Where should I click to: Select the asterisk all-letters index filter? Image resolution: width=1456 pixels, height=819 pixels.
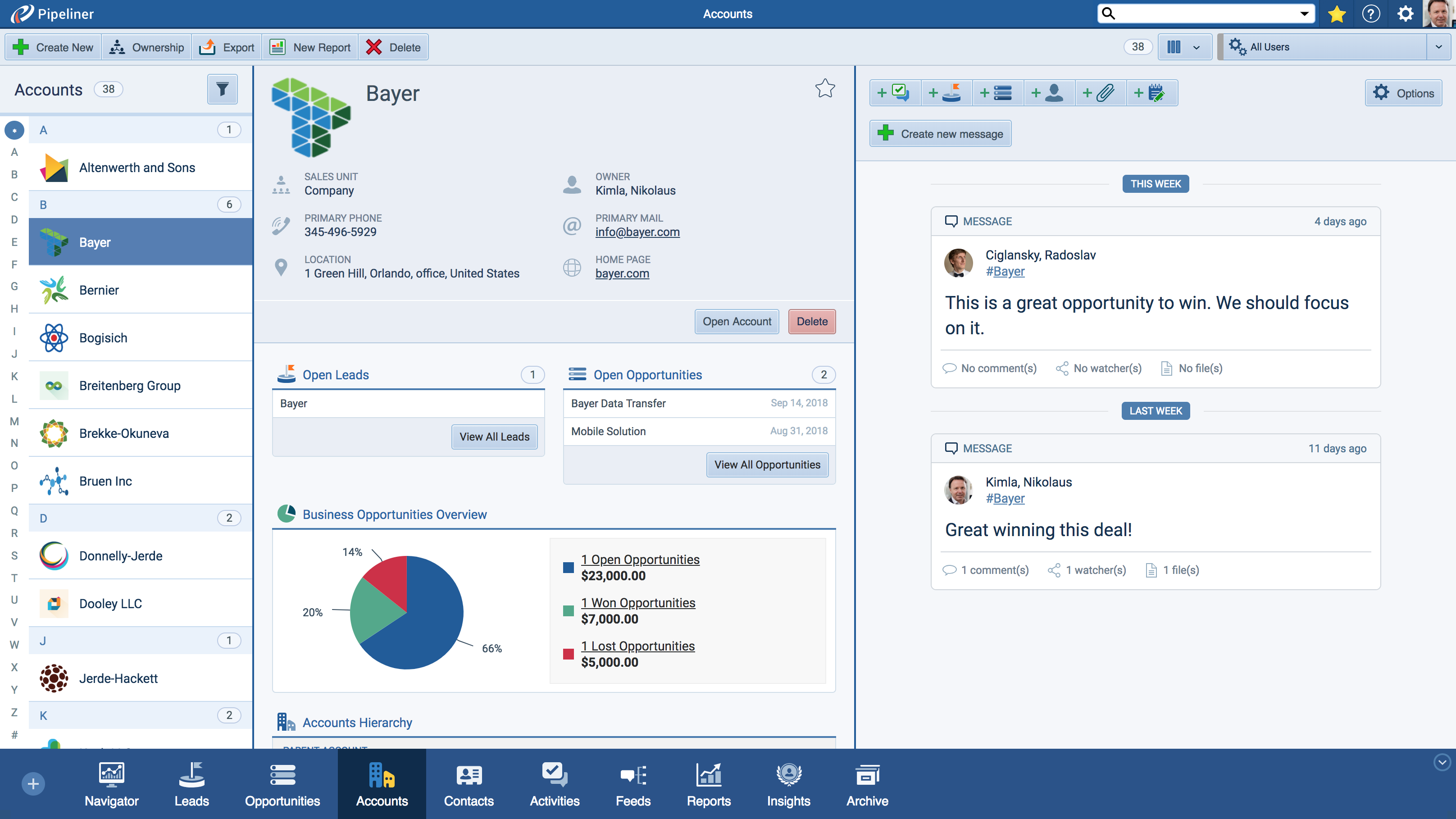point(14,131)
